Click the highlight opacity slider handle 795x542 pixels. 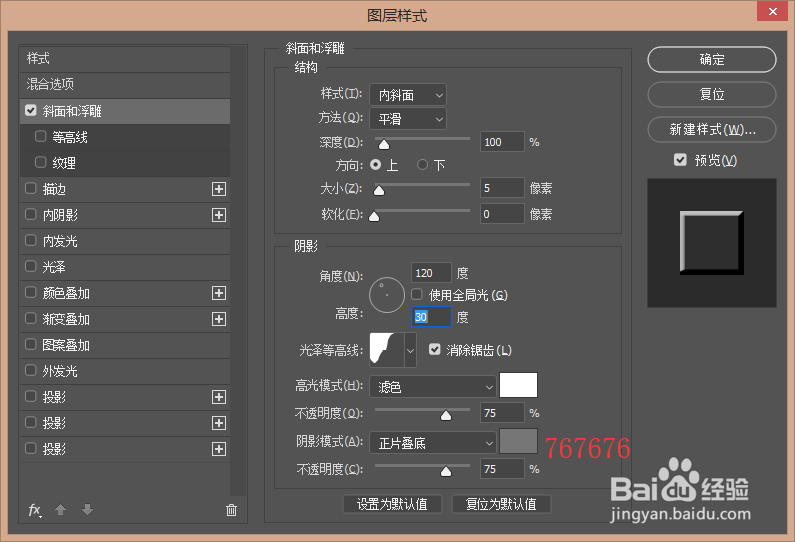tap(446, 416)
